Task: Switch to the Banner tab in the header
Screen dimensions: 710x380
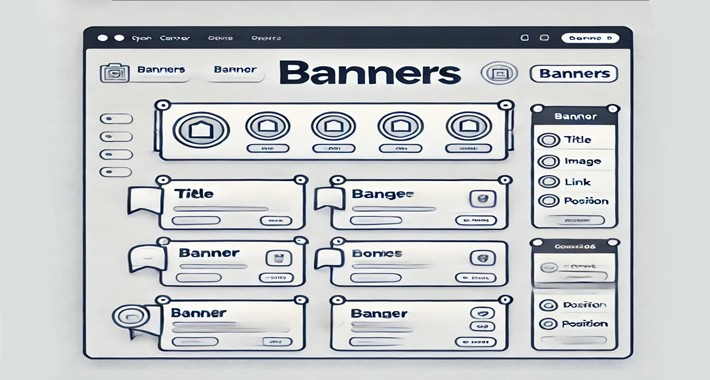Action: (235, 70)
